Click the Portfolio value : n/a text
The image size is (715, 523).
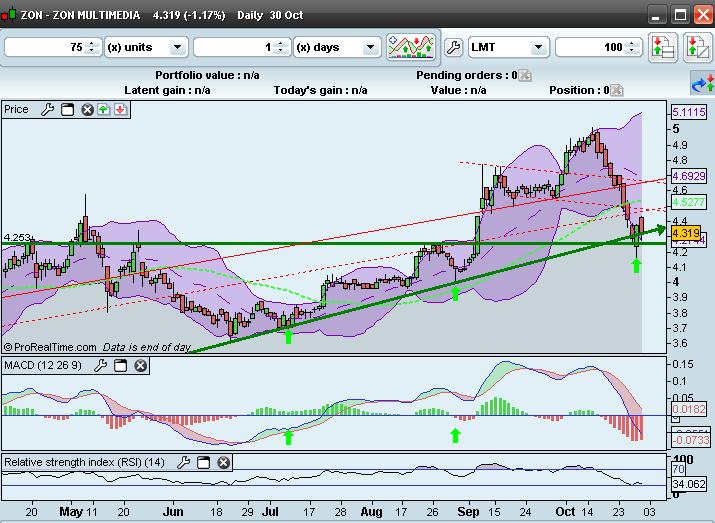click(x=207, y=75)
